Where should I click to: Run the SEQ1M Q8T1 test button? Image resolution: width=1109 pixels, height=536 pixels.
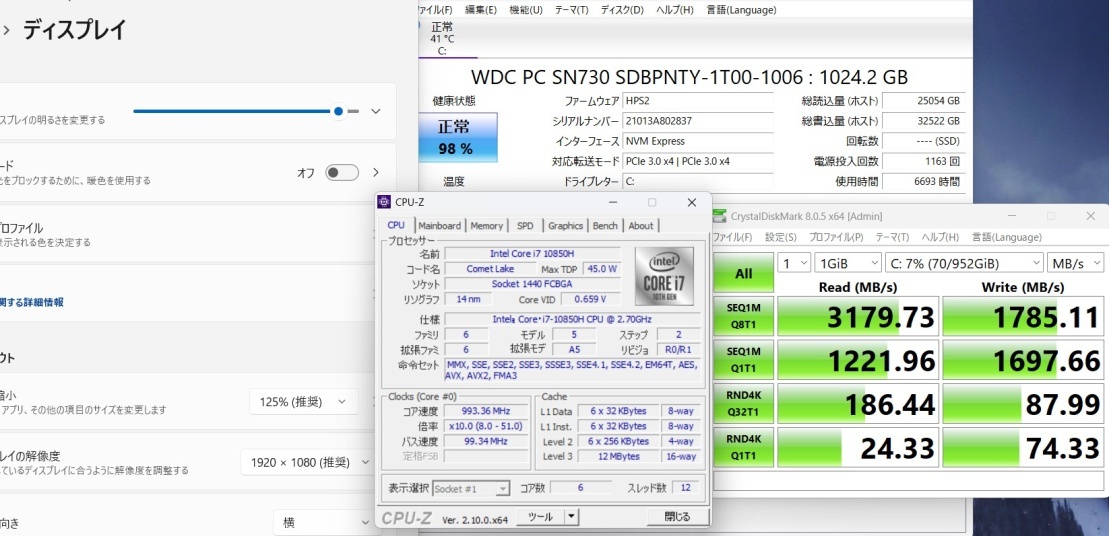pos(743,316)
